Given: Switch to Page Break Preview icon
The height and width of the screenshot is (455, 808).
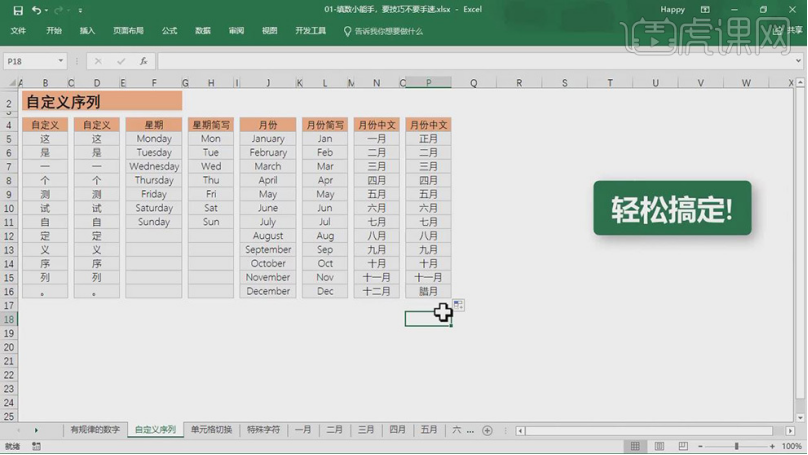Looking at the screenshot, I should (683, 446).
